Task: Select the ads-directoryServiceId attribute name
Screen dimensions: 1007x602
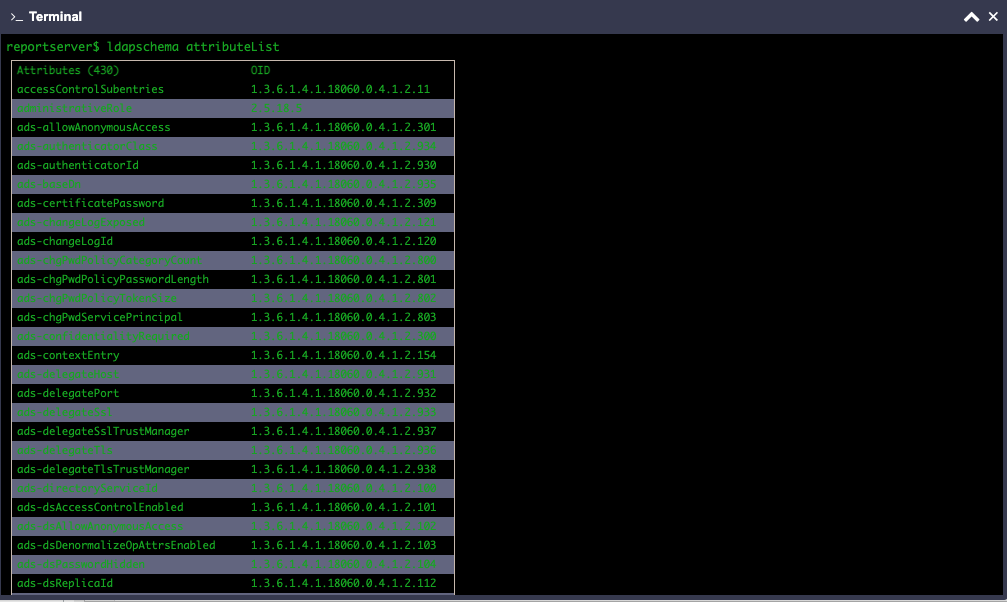Action: (x=87, y=488)
